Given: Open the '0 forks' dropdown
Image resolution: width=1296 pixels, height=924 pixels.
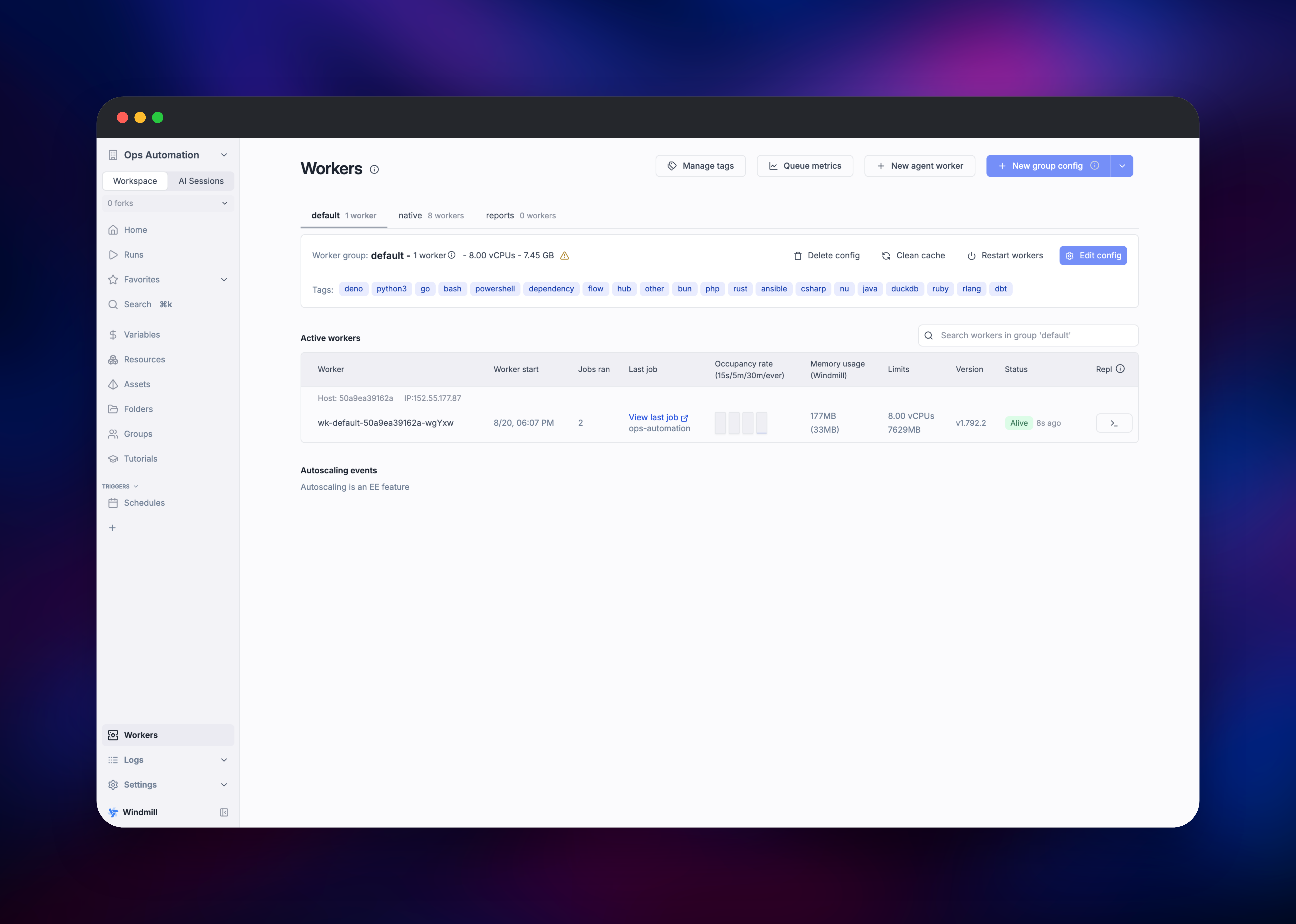Looking at the screenshot, I should point(168,203).
